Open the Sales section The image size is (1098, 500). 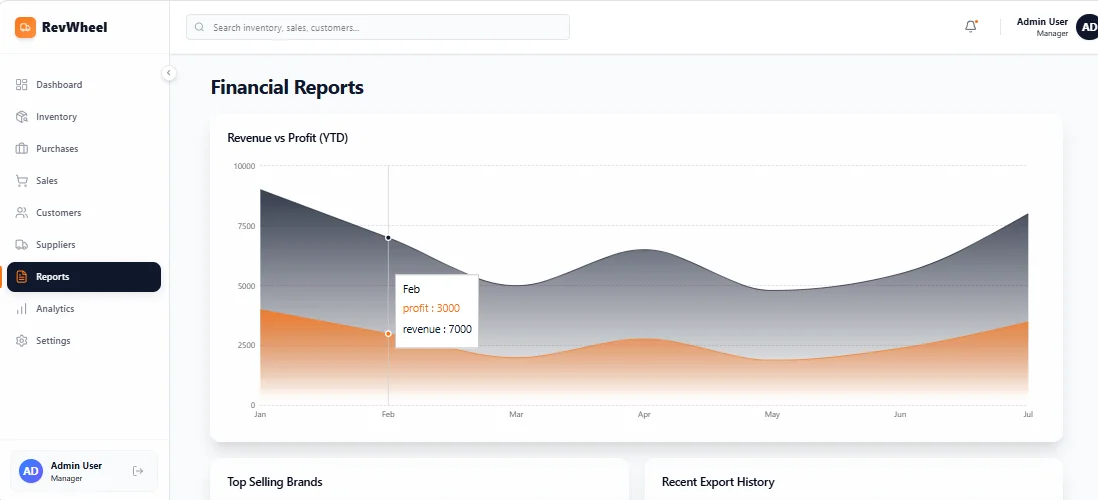[84, 181]
